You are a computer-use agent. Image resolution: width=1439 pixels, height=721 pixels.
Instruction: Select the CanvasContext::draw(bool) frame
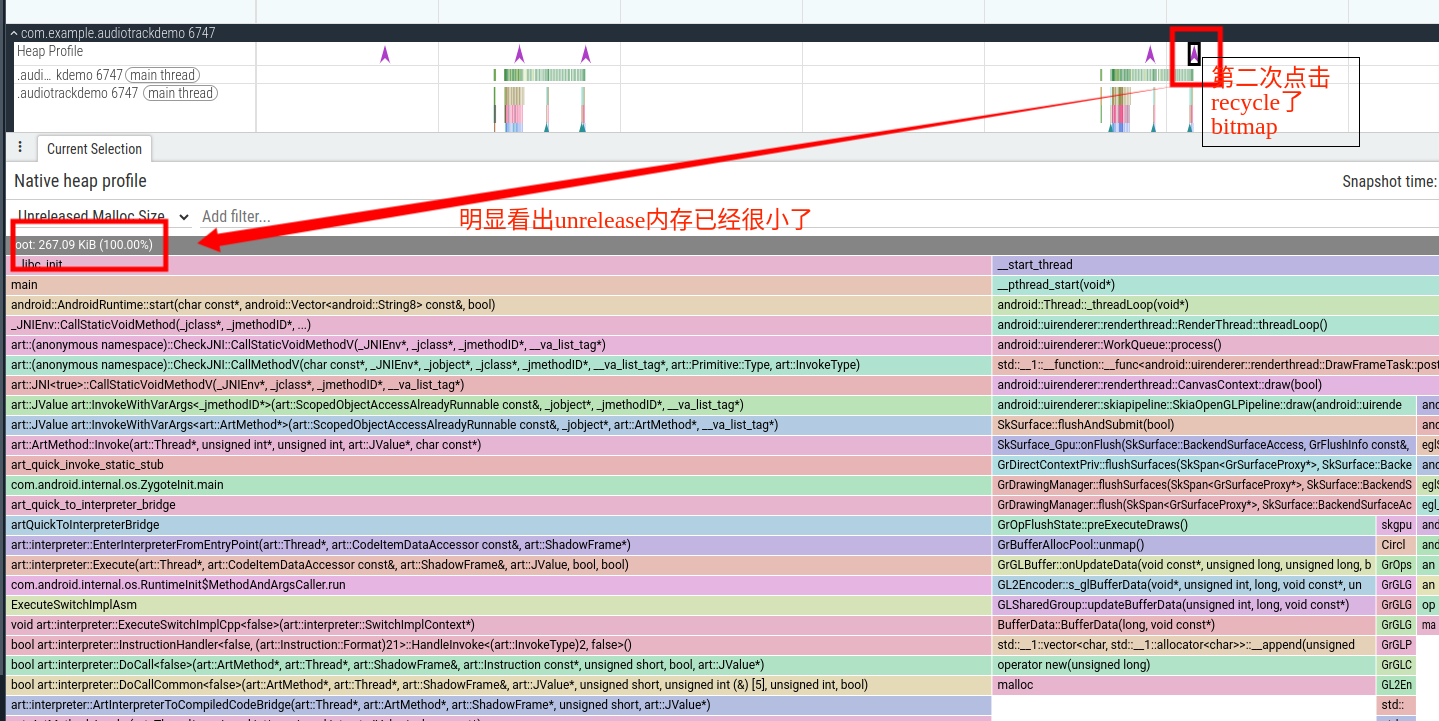(1216, 385)
